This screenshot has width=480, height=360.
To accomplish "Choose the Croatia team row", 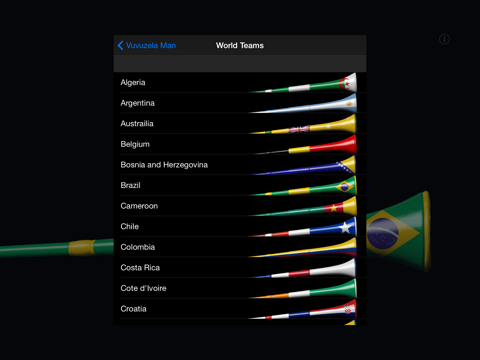I will (x=240, y=309).
